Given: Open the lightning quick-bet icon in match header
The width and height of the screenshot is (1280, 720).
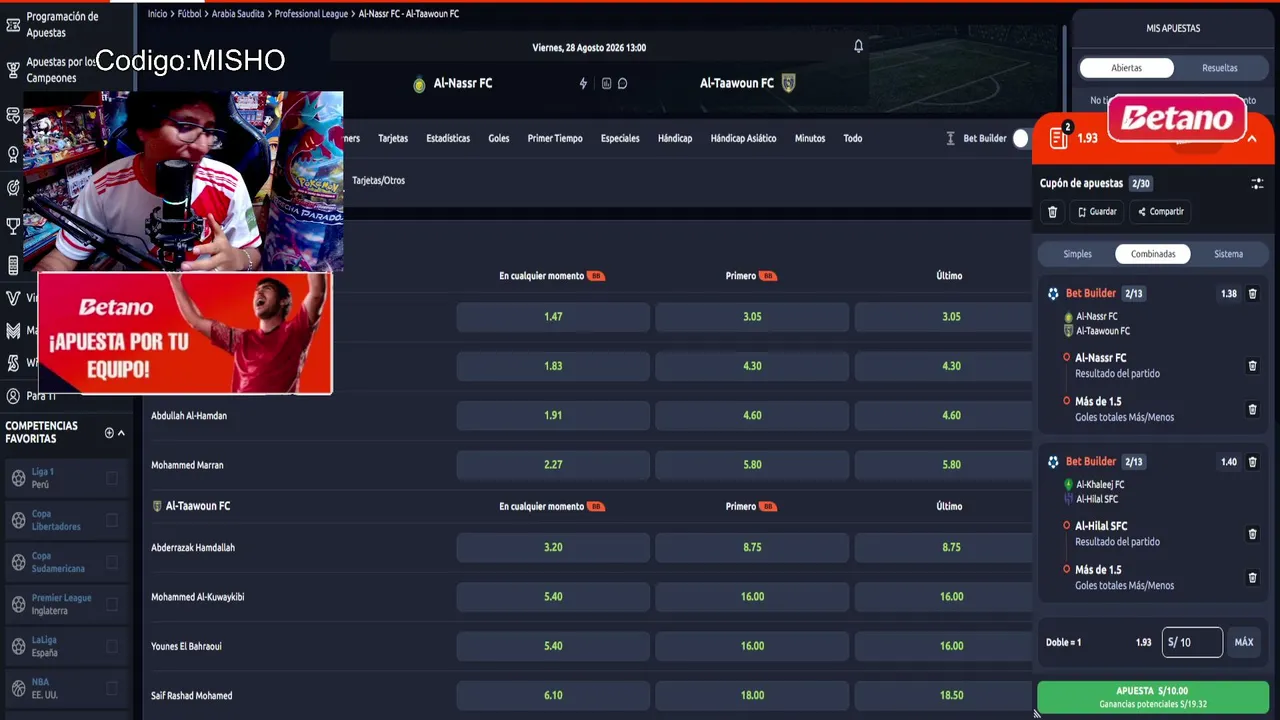Looking at the screenshot, I should pos(584,83).
